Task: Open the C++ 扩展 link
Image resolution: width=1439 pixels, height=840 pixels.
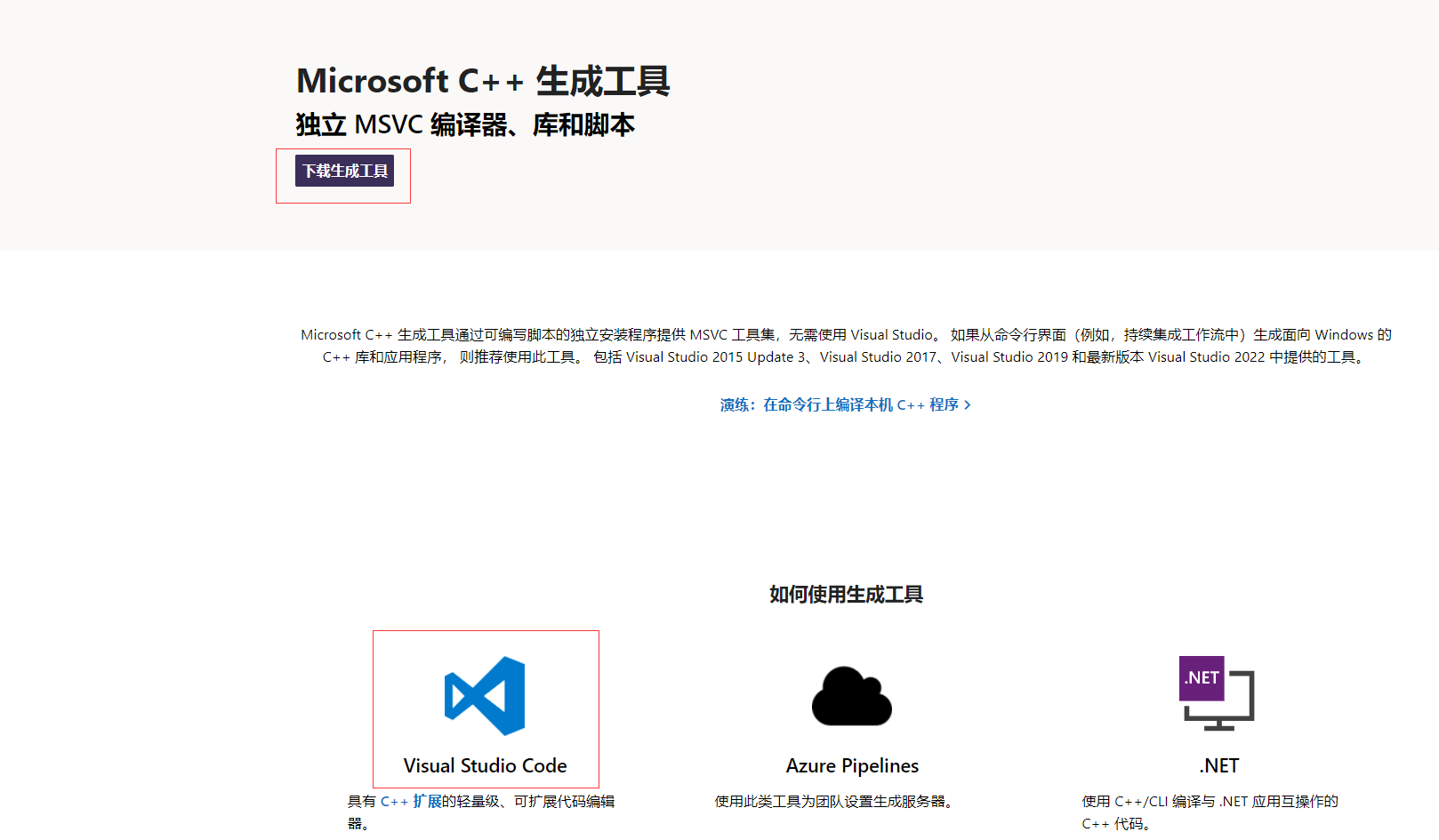Action: [x=411, y=801]
